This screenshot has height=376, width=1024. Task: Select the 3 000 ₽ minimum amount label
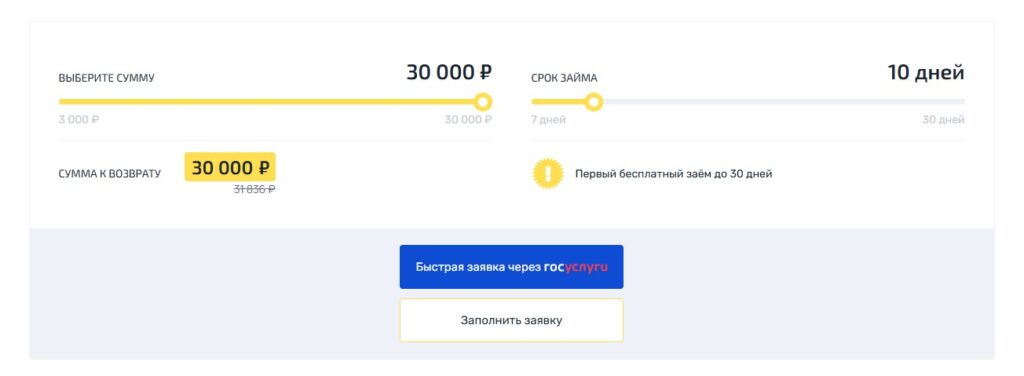79,120
